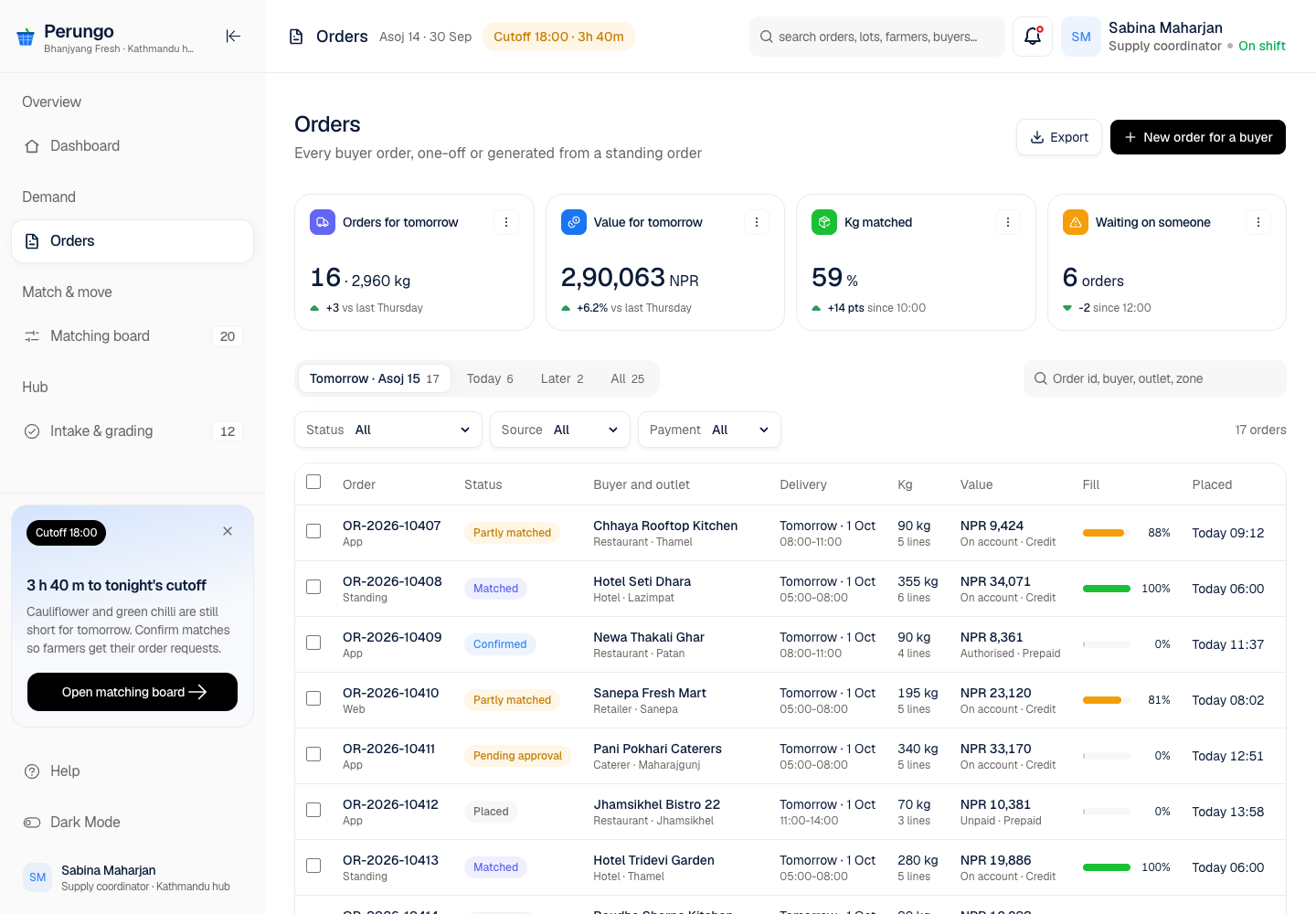Open options menu on Value for tomorrow card

(x=757, y=222)
